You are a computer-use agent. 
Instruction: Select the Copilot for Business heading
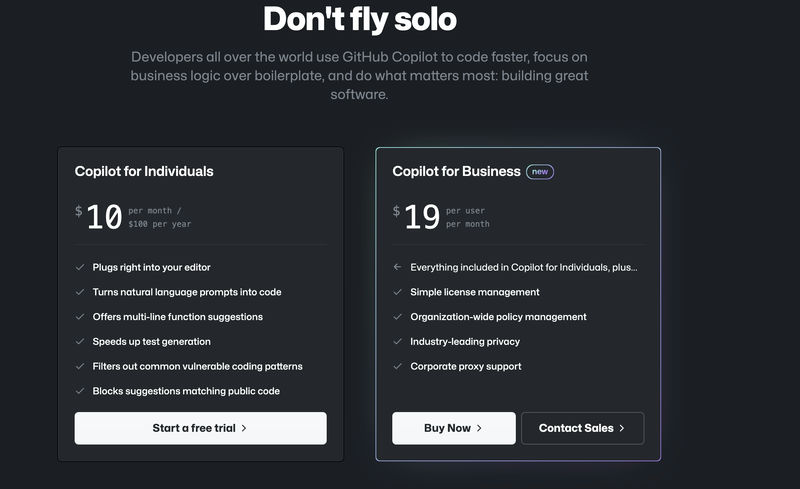pos(456,172)
